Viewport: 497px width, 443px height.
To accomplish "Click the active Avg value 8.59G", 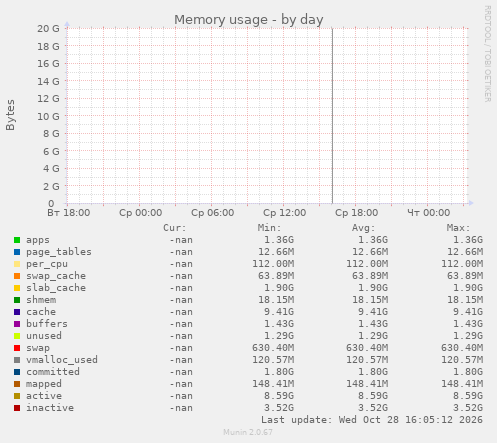I will click(373, 396).
